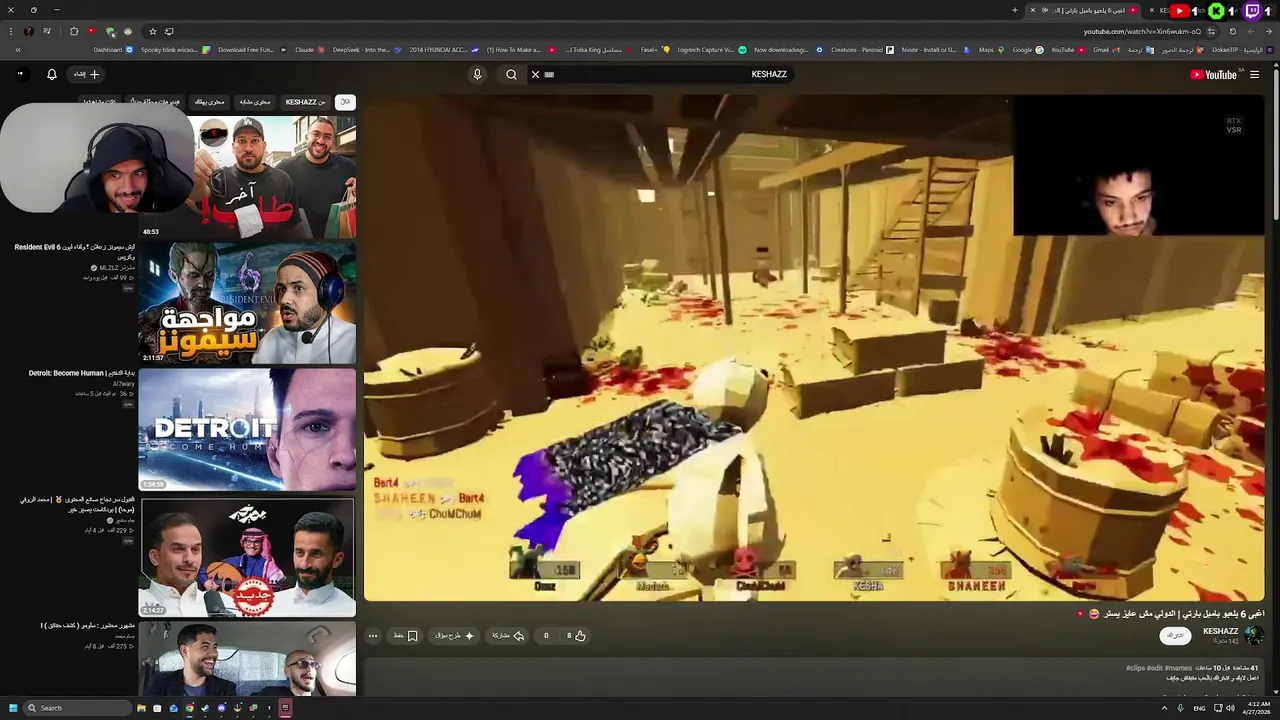Screen dimensions: 1280x720
Task: Open KESHAZZ channel avatar
Action: tap(1254, 635)
